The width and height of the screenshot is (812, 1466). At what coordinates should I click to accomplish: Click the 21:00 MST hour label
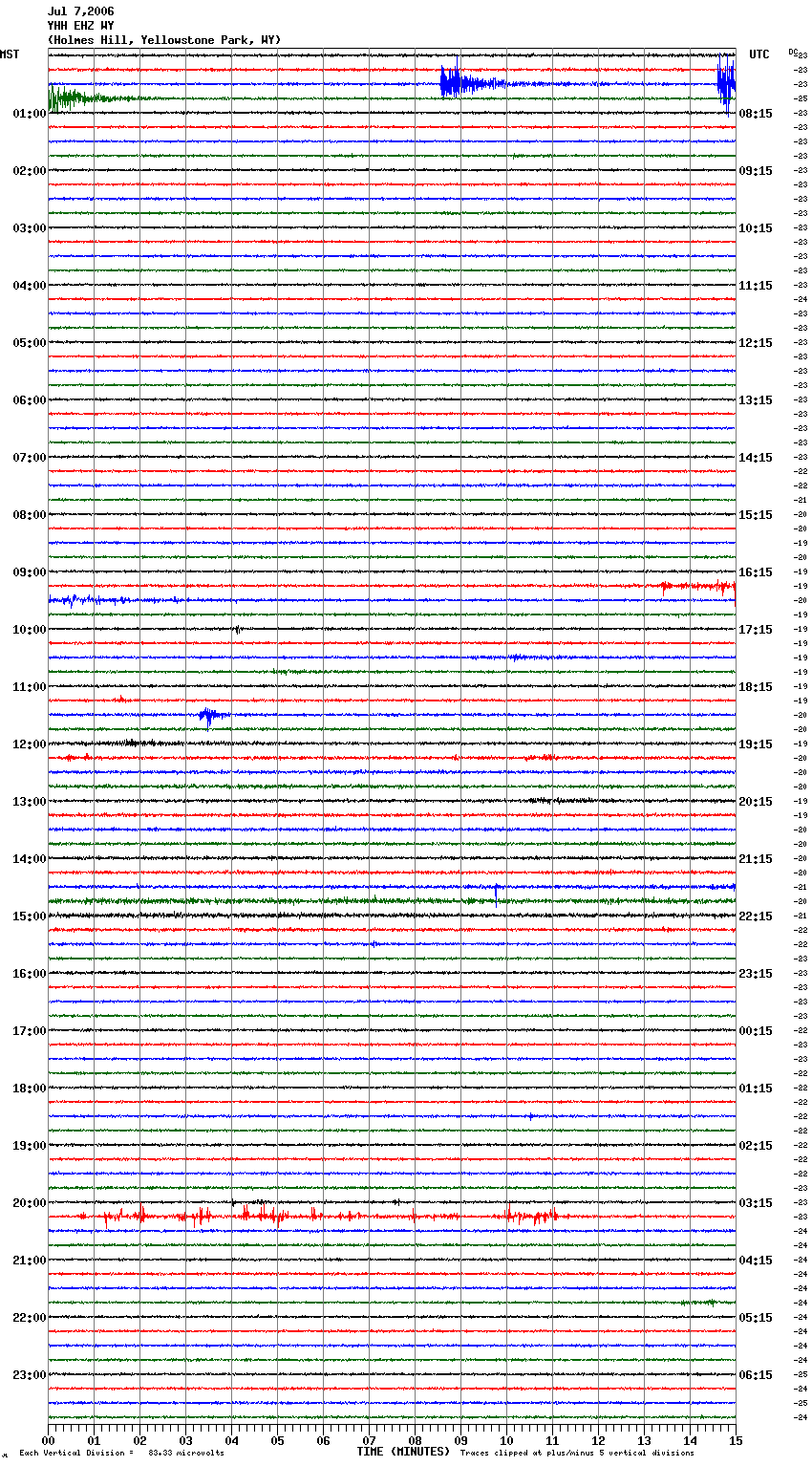pos(30,1261)
